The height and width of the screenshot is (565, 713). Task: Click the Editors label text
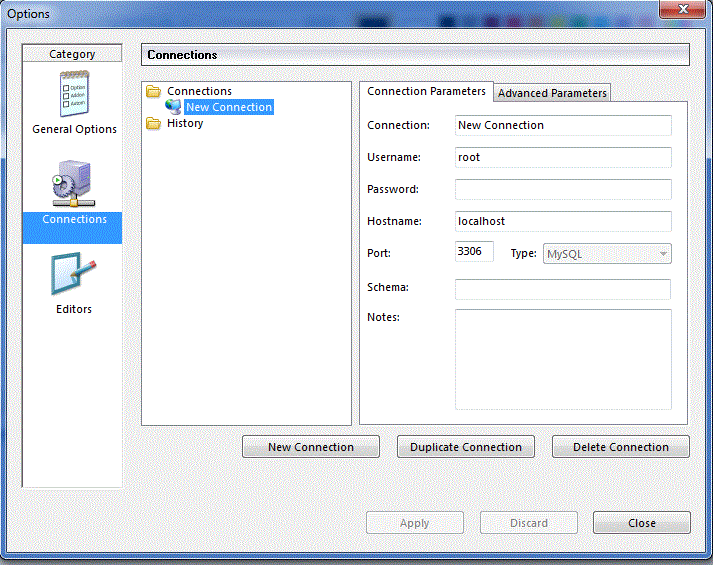point(74,309)
